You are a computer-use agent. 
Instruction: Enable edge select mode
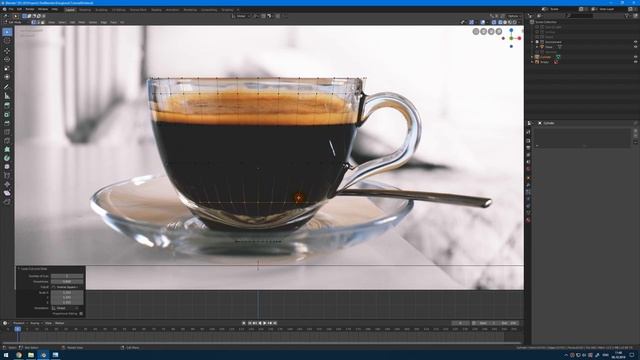click(x=38, y=22)
